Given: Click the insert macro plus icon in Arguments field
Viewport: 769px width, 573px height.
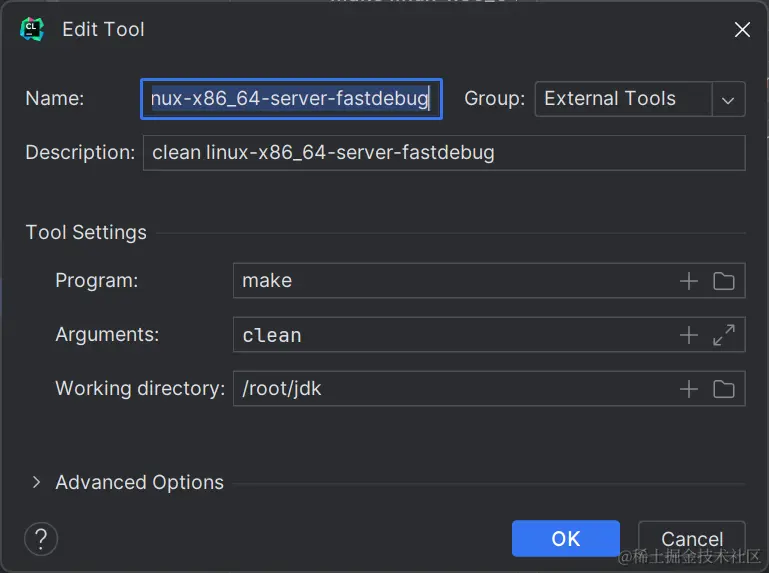Looking at the screenshot, I should [688, 335].
